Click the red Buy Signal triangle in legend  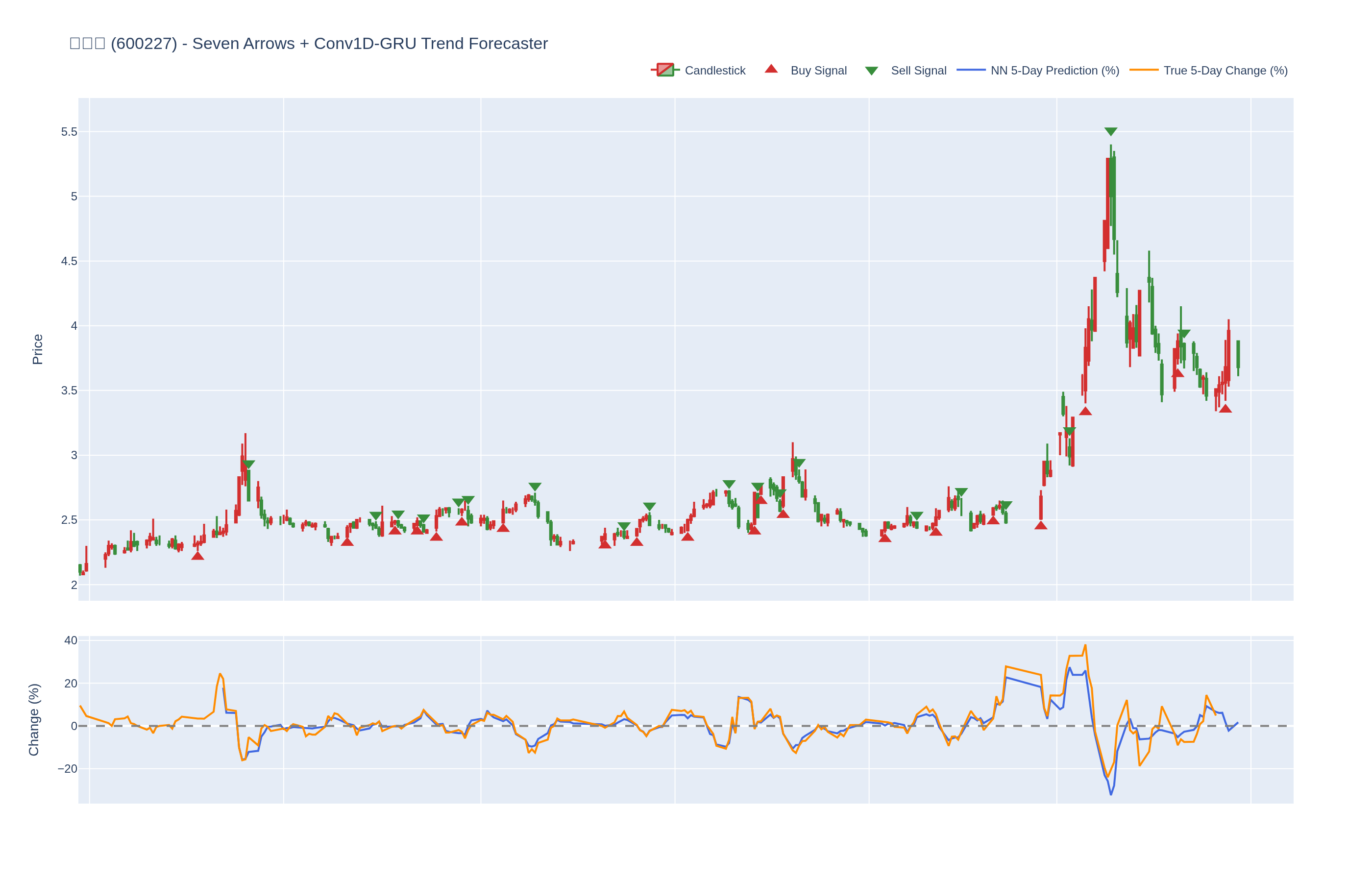[771, 69]
